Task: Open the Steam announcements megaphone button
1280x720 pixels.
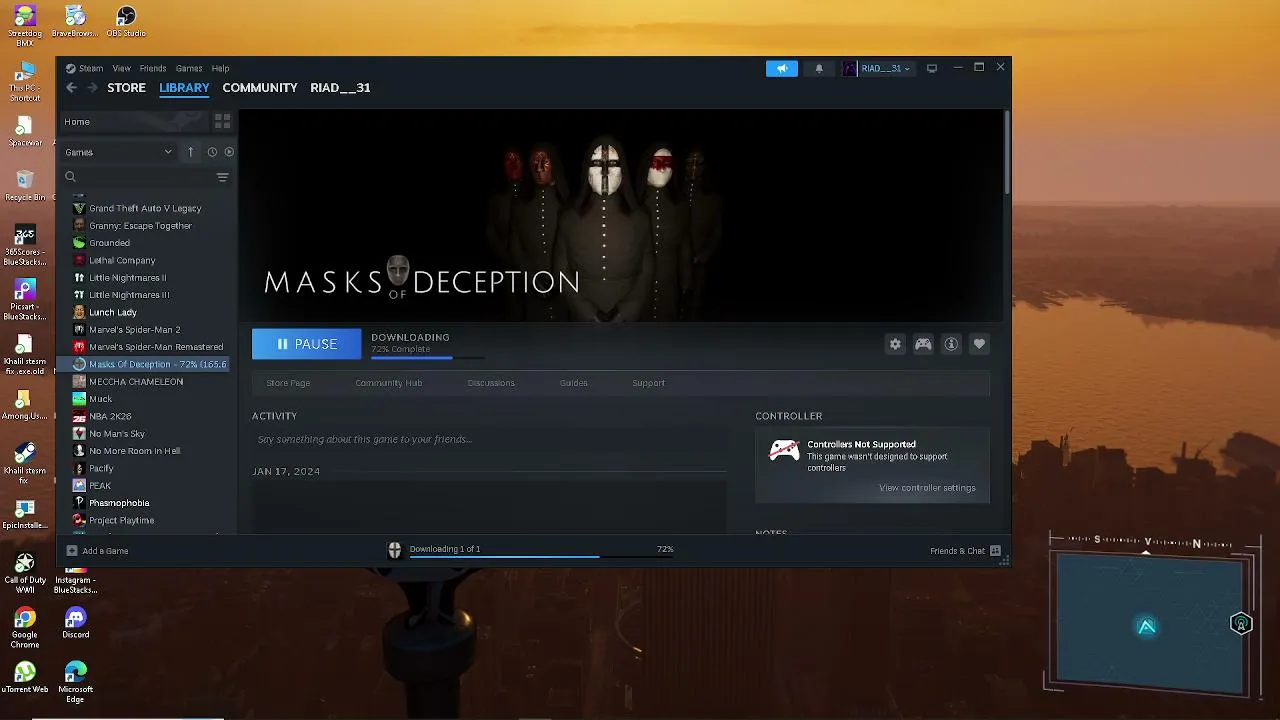Action: pos(782,68)
